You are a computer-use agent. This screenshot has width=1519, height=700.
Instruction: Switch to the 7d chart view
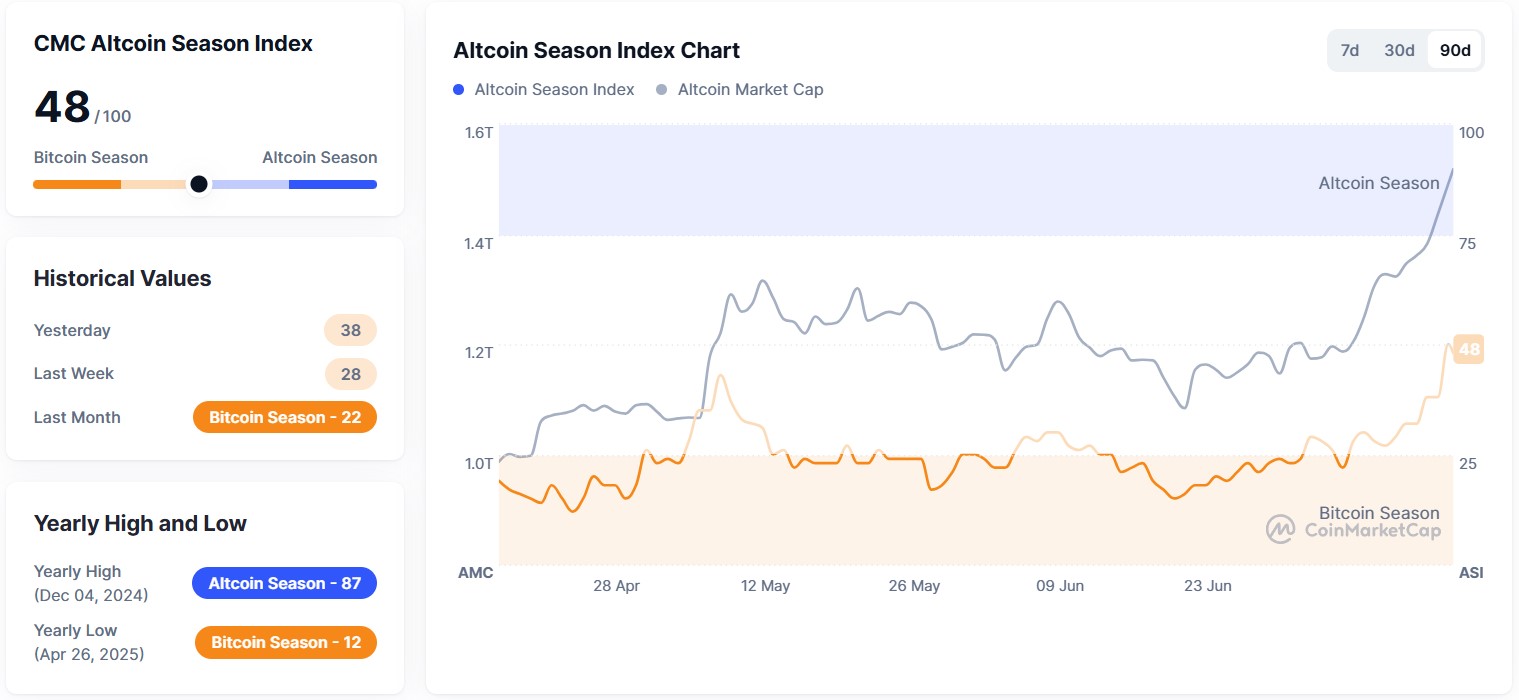pos(1348,49)
